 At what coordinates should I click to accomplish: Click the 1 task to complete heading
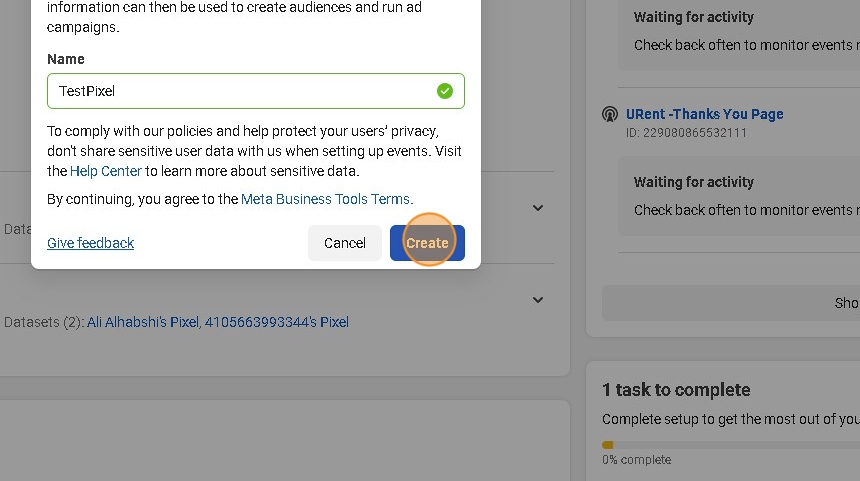pyautogui.click(x=676, y=390)
